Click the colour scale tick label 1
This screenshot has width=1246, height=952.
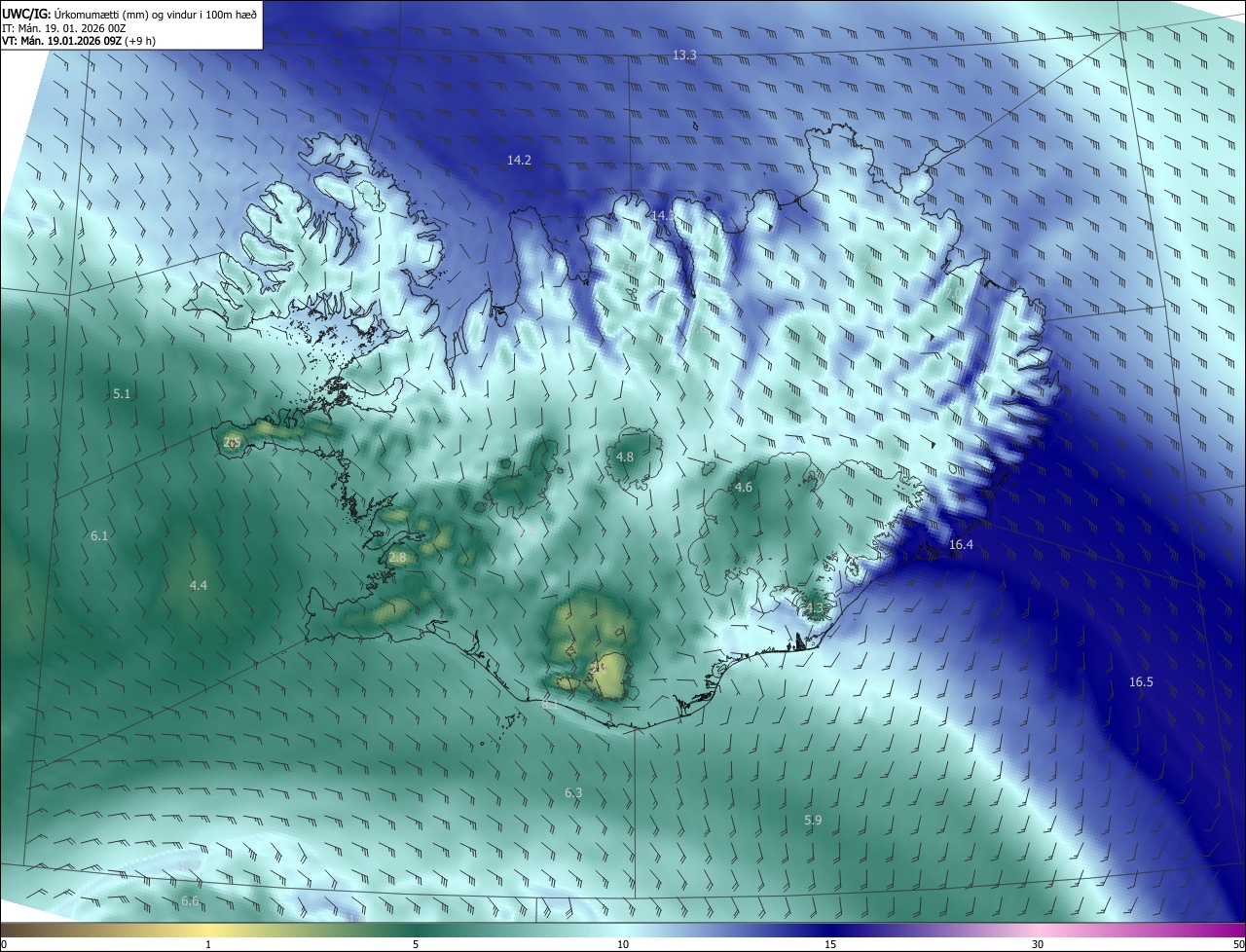[208, 944]
